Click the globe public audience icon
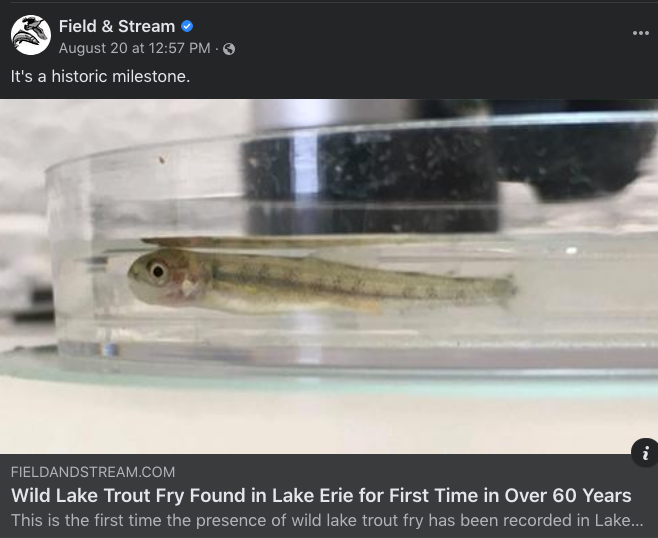658x538 pixels. [x=229, y=49]
